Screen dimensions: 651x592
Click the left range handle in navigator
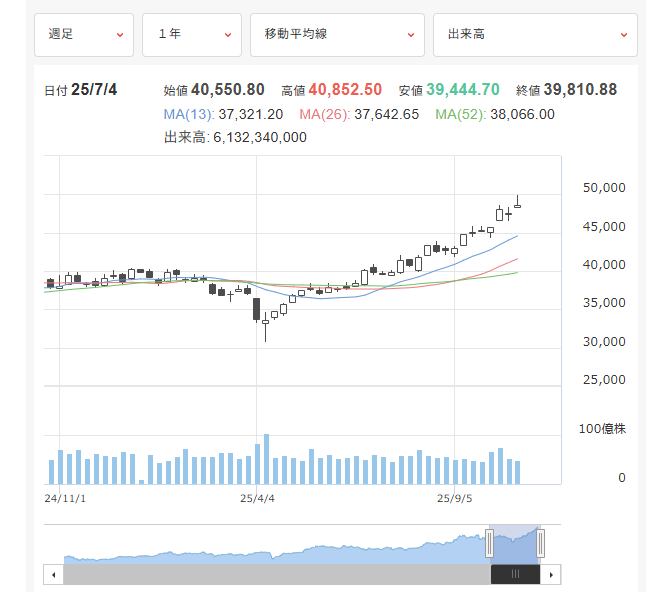(x=490, y=543)
